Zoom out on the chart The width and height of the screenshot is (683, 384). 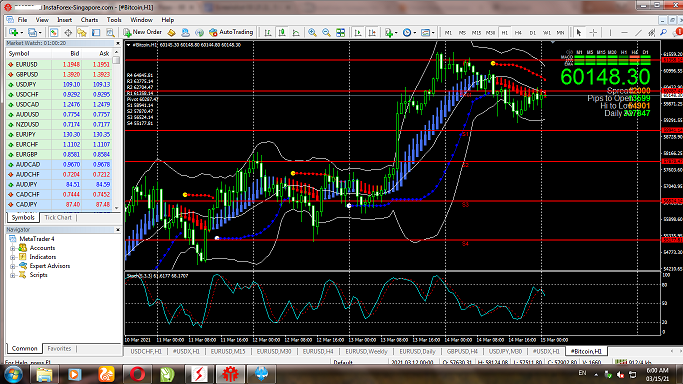326,33
